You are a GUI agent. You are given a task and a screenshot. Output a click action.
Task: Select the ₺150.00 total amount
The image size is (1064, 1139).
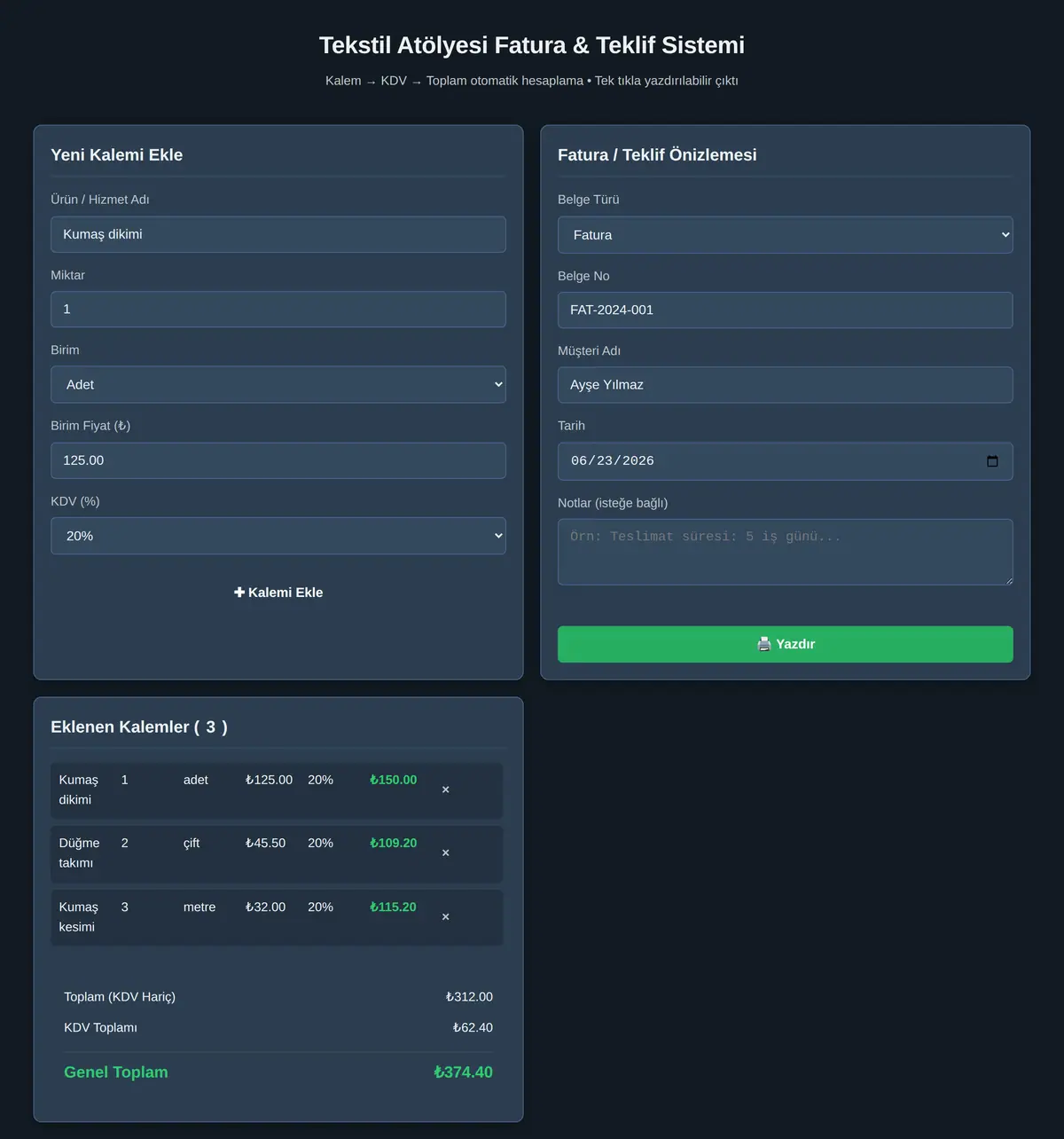(x=393, y=780)
